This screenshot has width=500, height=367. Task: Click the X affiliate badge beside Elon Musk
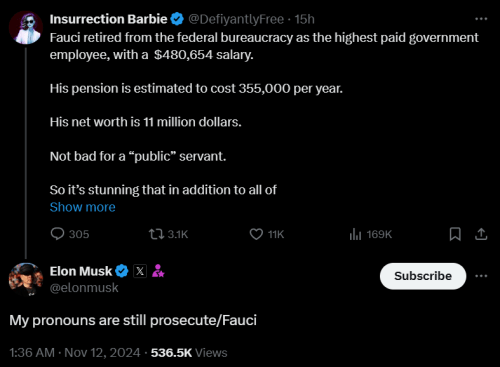(140, 271)
